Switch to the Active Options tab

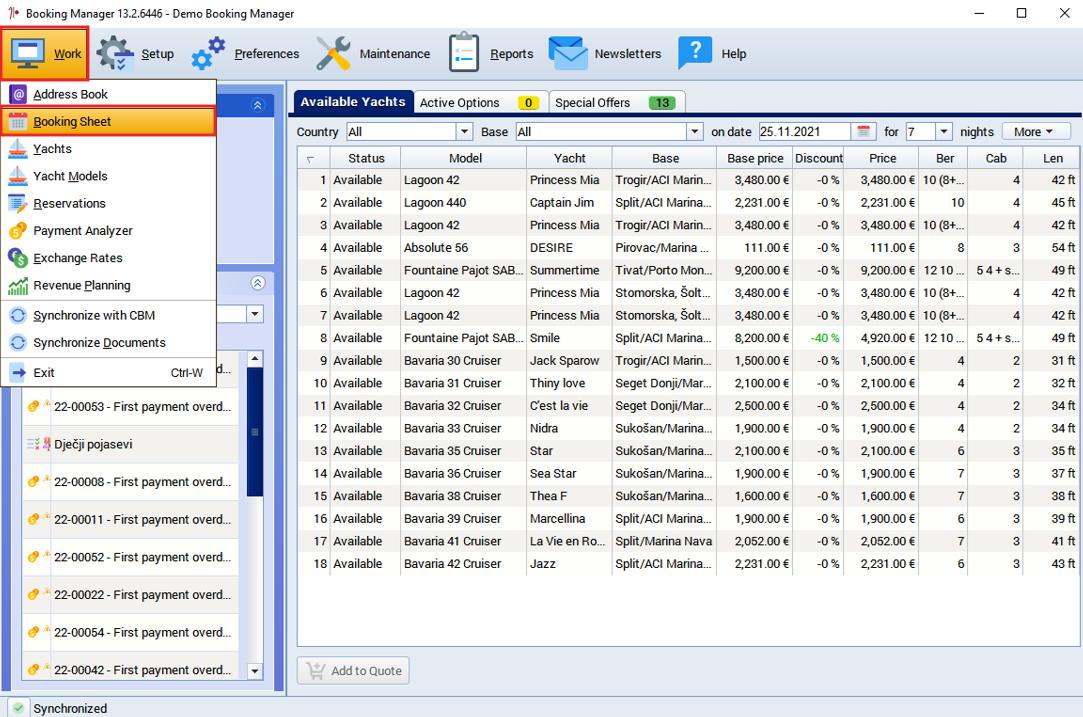pyautogui.click(x=480, y=102)
